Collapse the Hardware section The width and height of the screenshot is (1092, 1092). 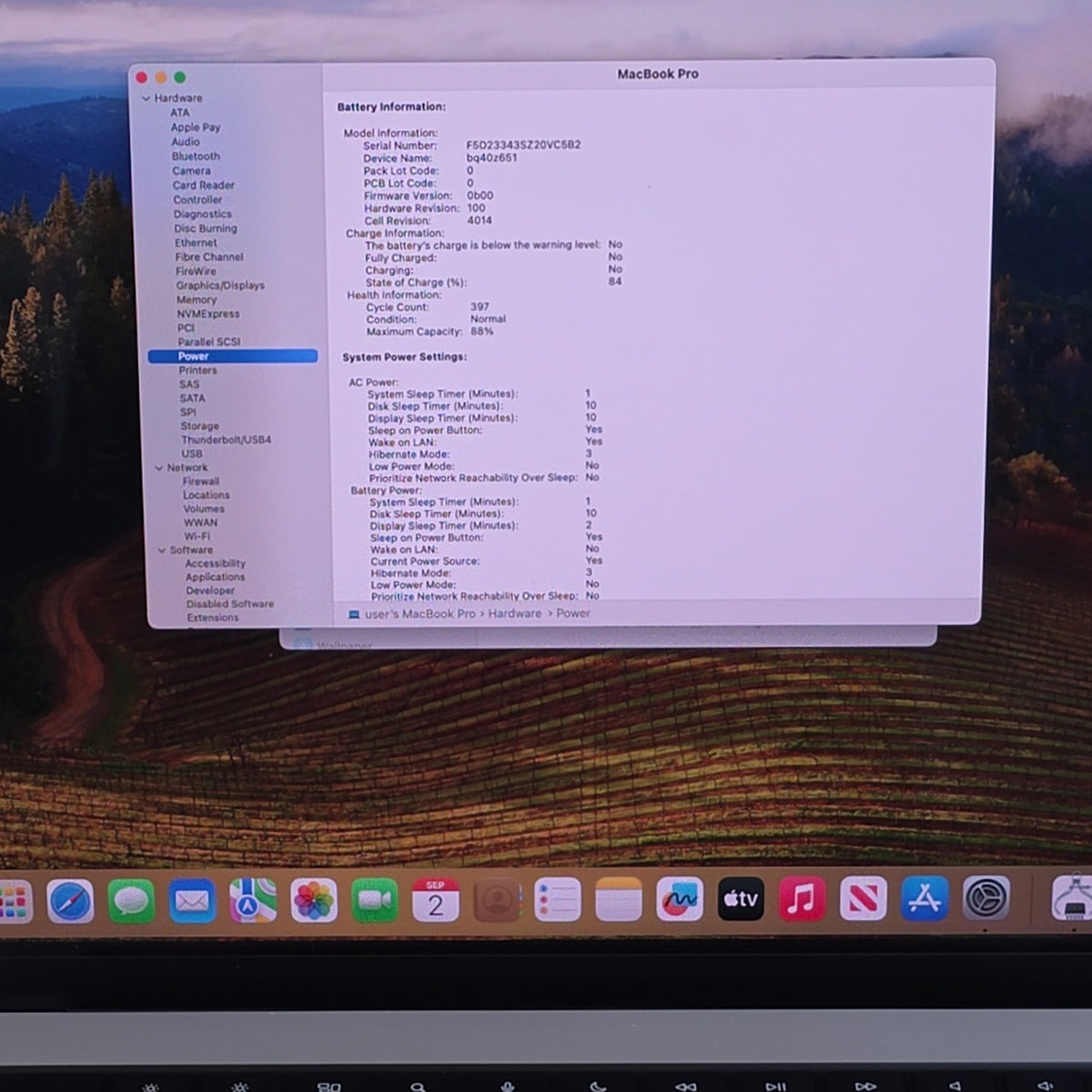pyautogui.click(x=147, y=98)
